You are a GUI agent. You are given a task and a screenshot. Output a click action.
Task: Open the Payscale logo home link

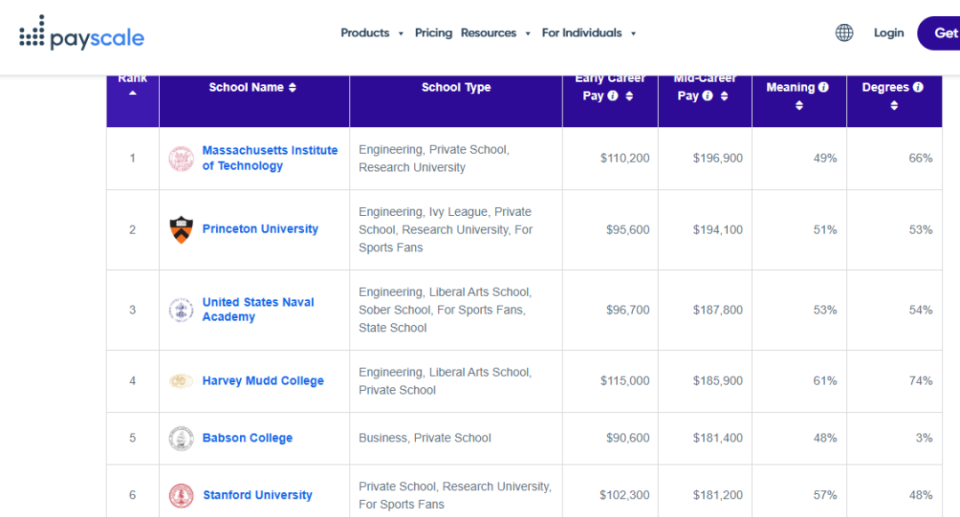coord(81,33)
